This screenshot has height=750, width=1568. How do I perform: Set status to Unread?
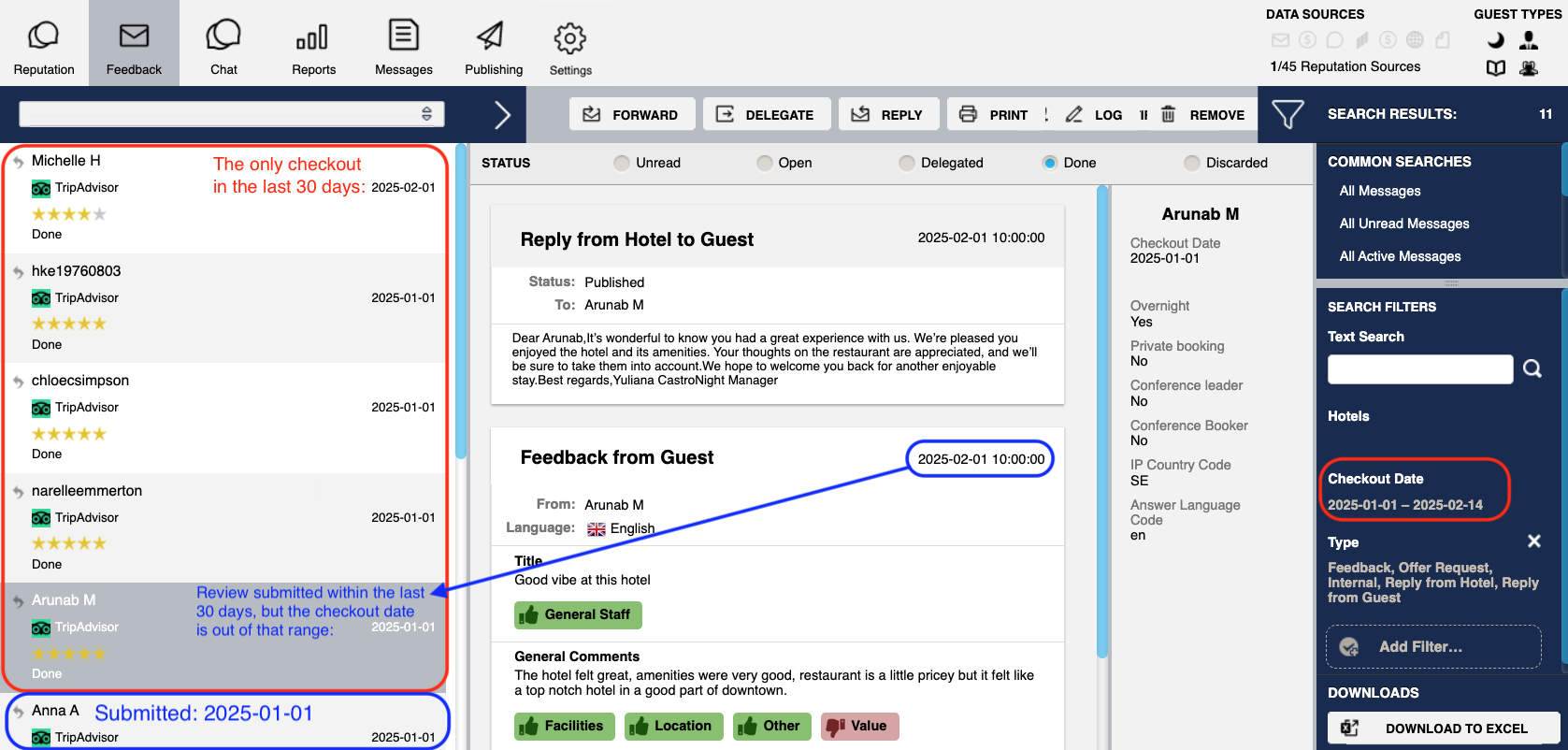point(622,163)
